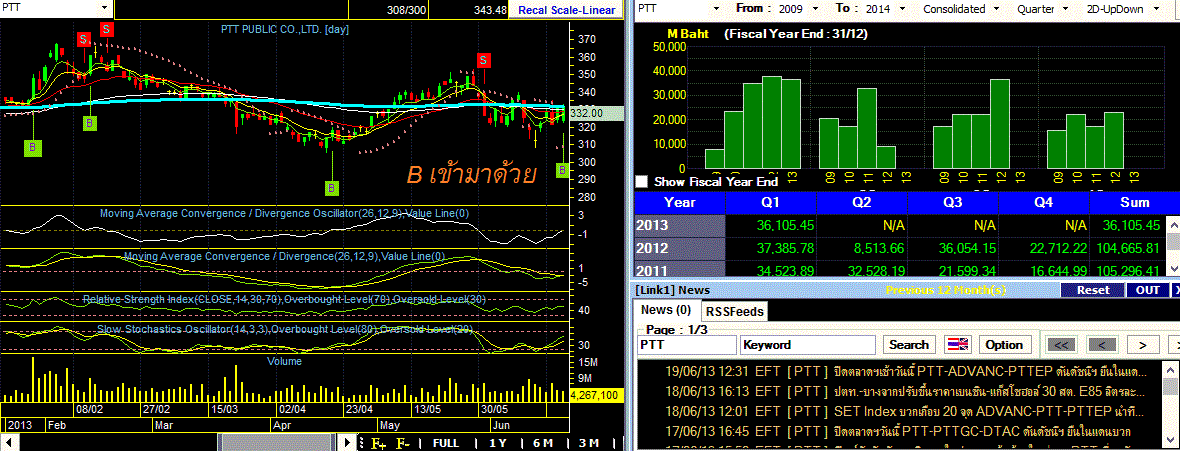
Task: Click the F- font decrease icon
Action: tap(402, 443)
